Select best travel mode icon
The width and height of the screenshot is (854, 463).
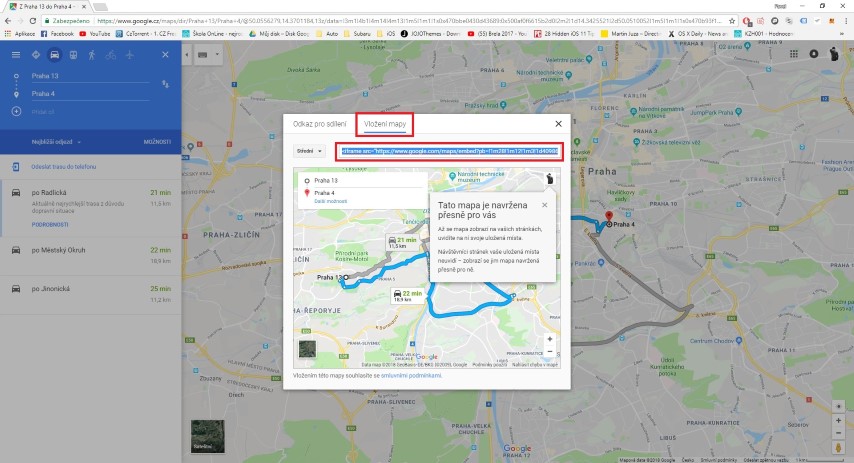tap(35, 55)
